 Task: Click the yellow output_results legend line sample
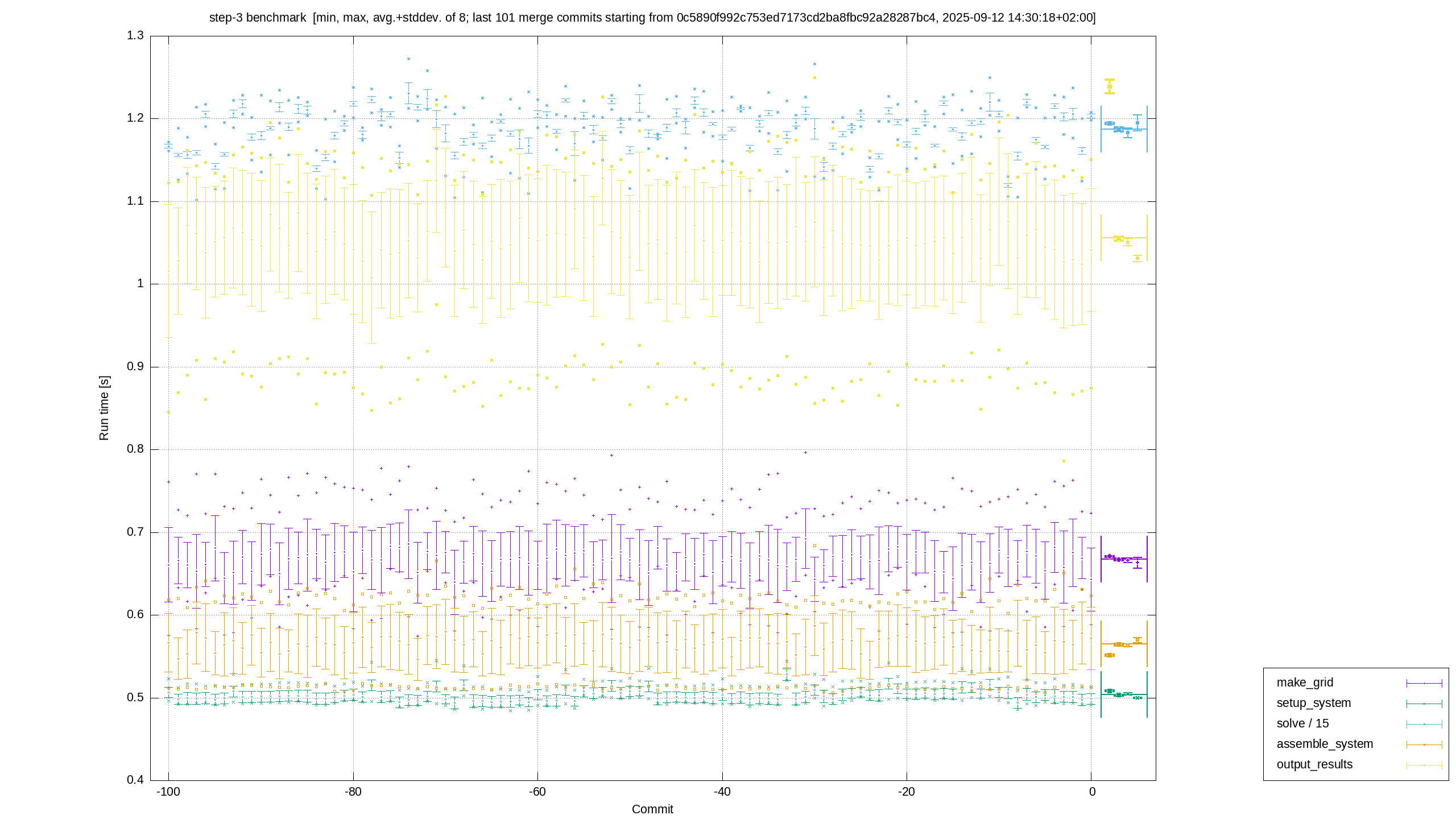coord(1424,765)
